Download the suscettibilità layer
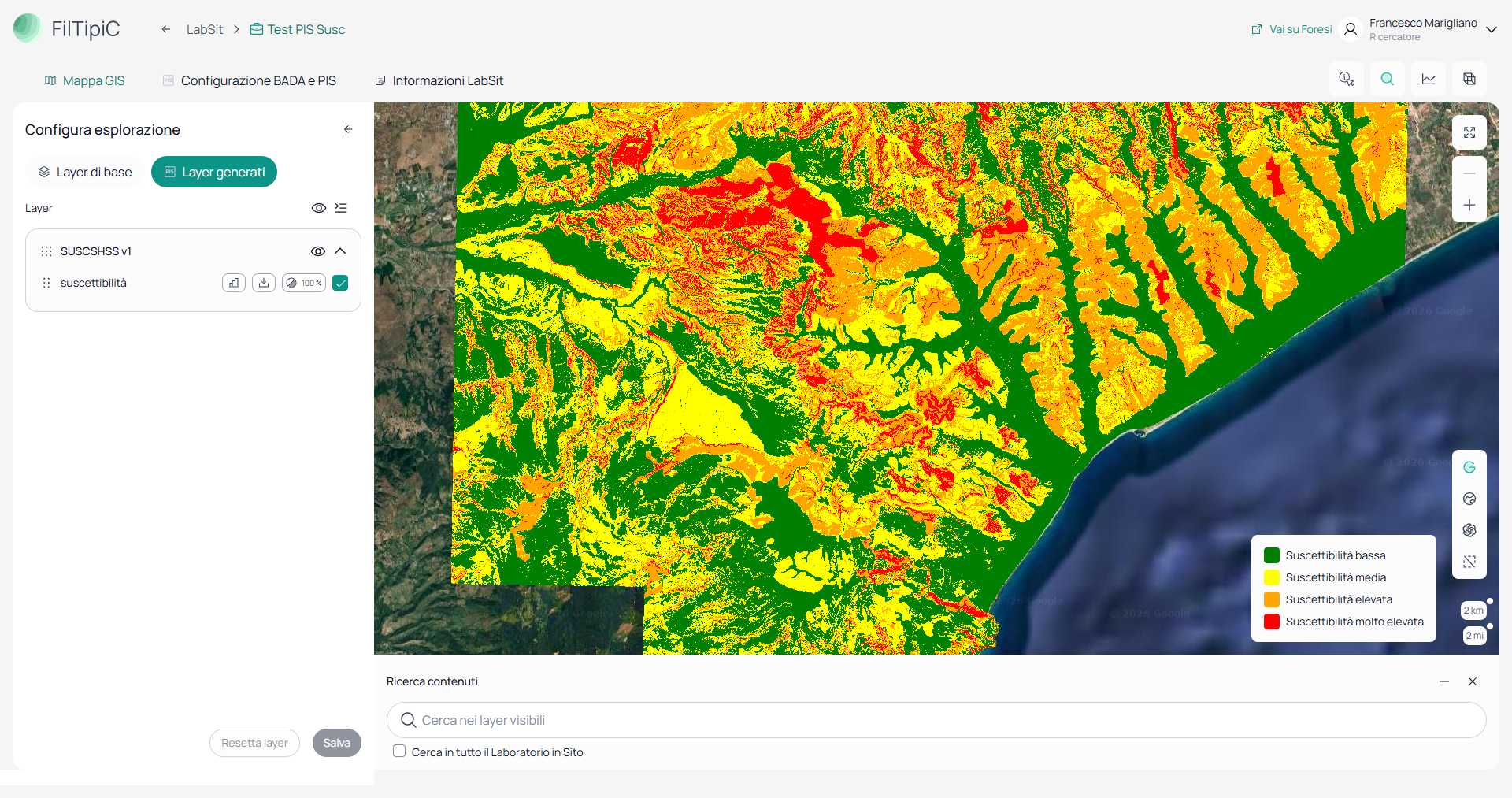Image resolution: width=1512 pixels, height=798 pixels. tap(264, 283)
